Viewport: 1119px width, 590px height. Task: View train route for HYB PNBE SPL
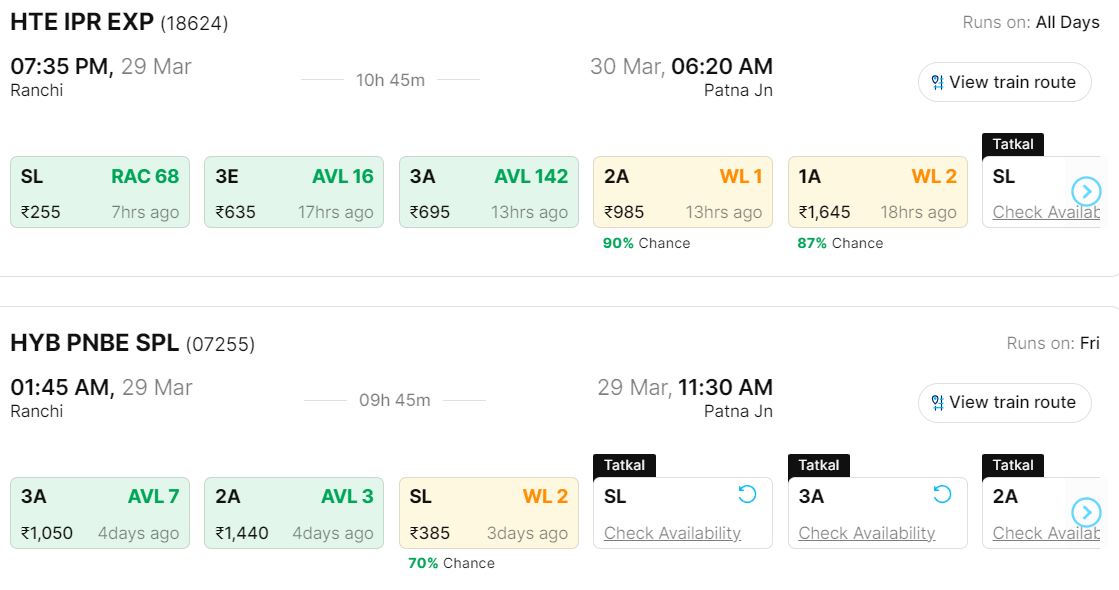(x=1004, y=402)
